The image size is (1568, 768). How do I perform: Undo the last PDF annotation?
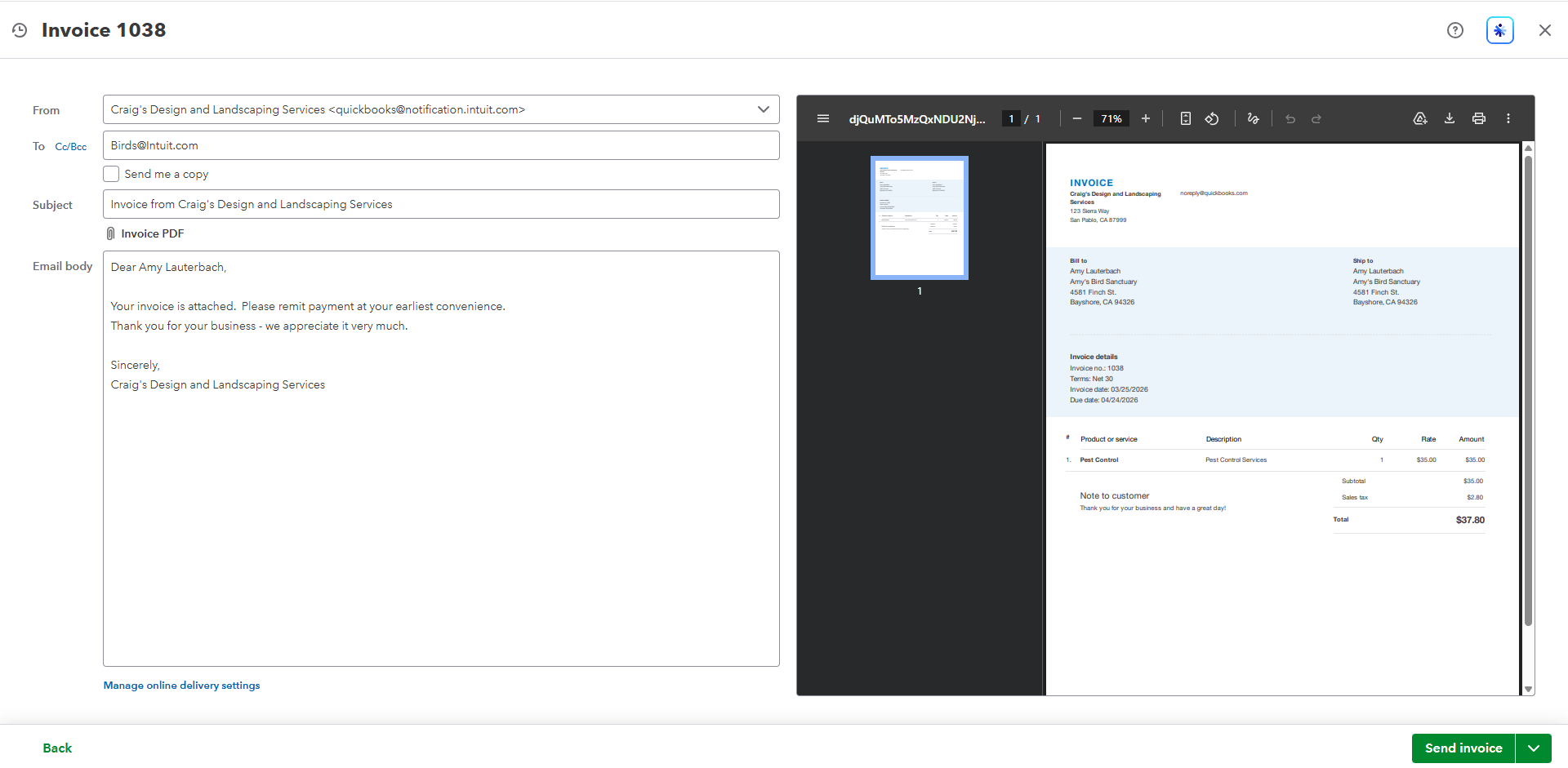[1290, 118]
